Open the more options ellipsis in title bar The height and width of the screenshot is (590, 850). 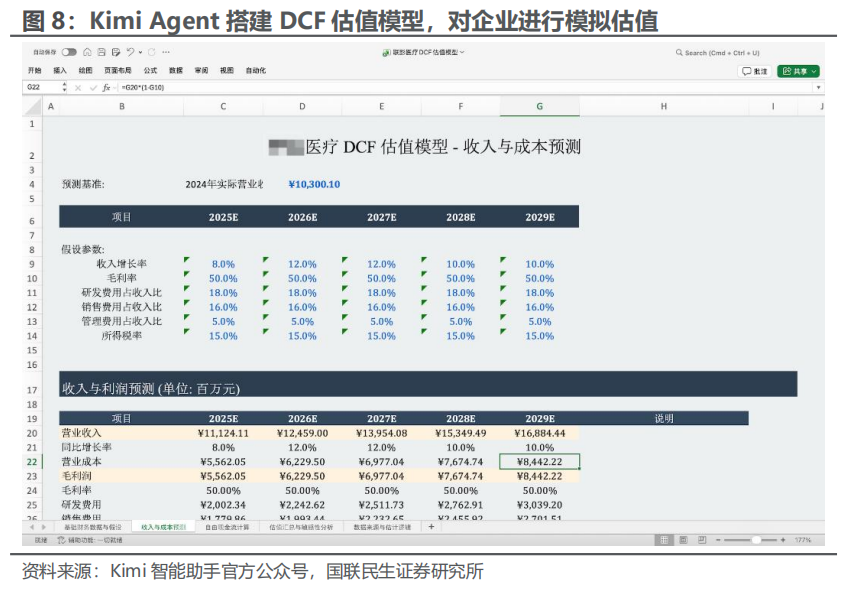[166, 52]
